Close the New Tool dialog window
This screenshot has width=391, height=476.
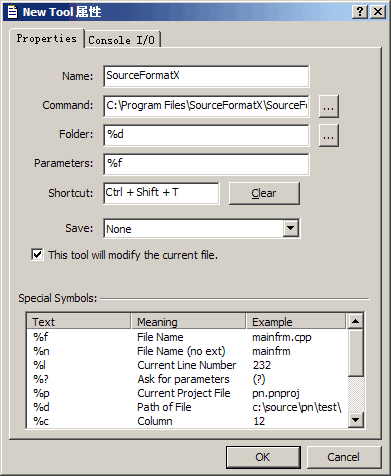pyautogui.click(x=378, y=12)
